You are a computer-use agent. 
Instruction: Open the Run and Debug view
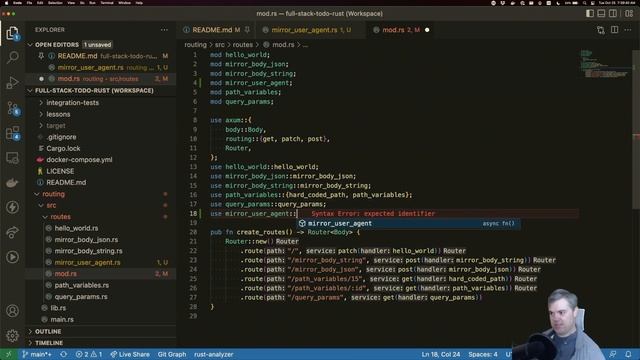pyautogui.click(x=13, y=82)
